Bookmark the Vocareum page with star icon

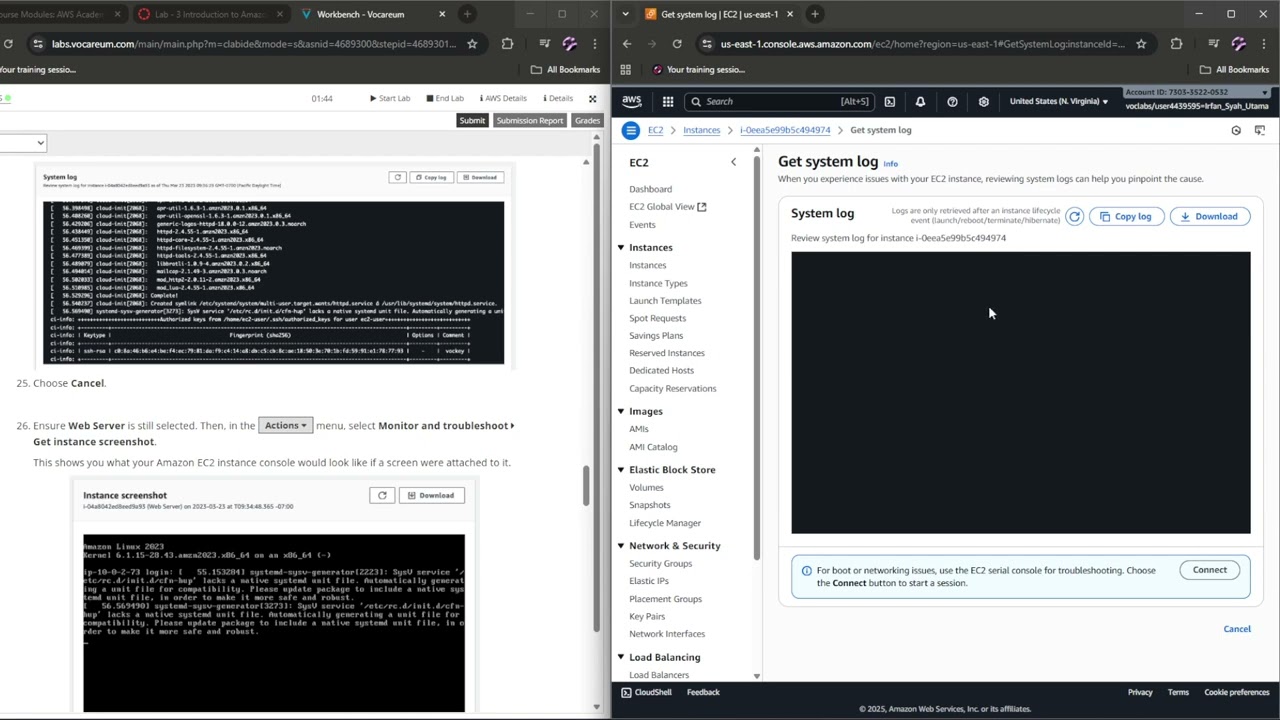tap(472, 44)
